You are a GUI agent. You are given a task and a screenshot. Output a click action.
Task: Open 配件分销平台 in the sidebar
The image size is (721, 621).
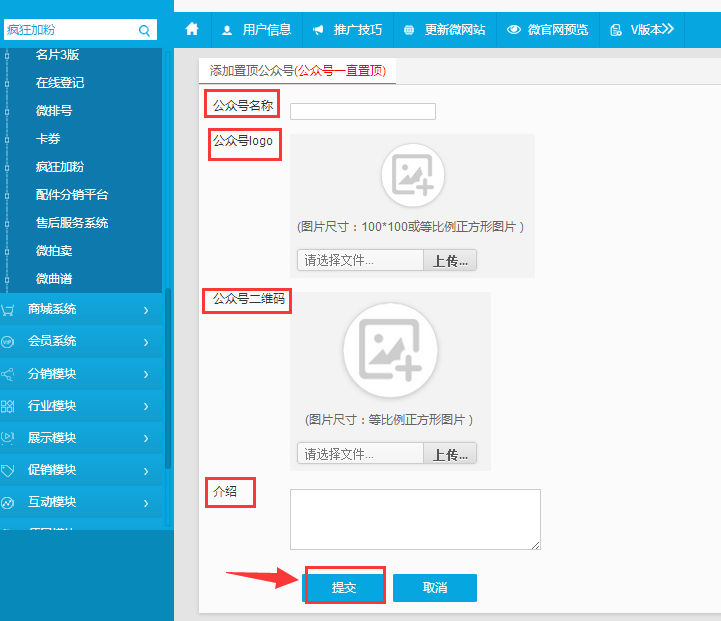click(x=72, y=195)
